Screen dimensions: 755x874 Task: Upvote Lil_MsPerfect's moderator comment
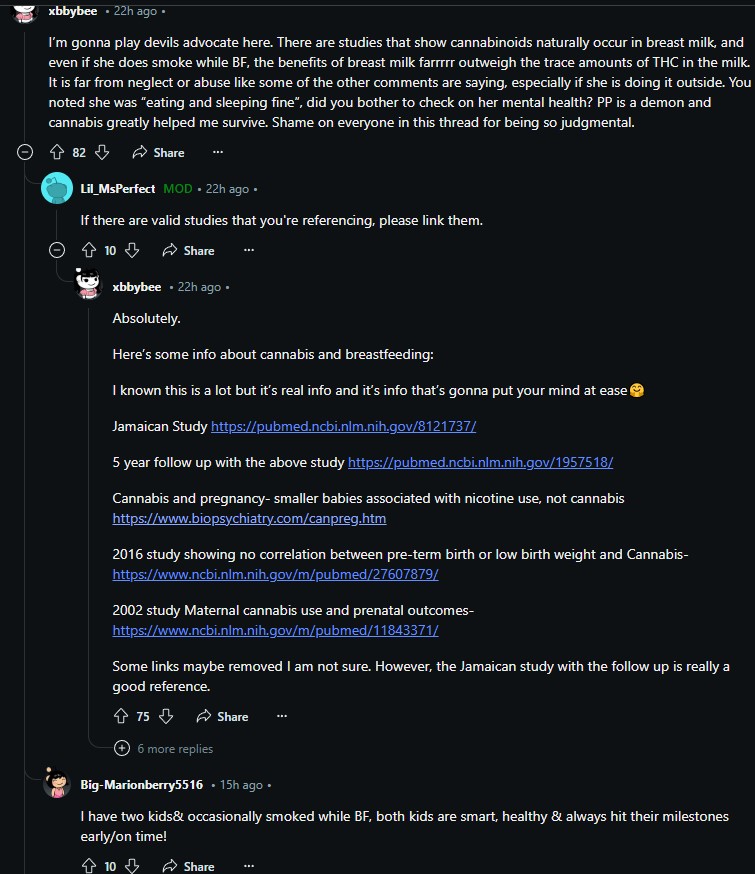pos(89,250)
